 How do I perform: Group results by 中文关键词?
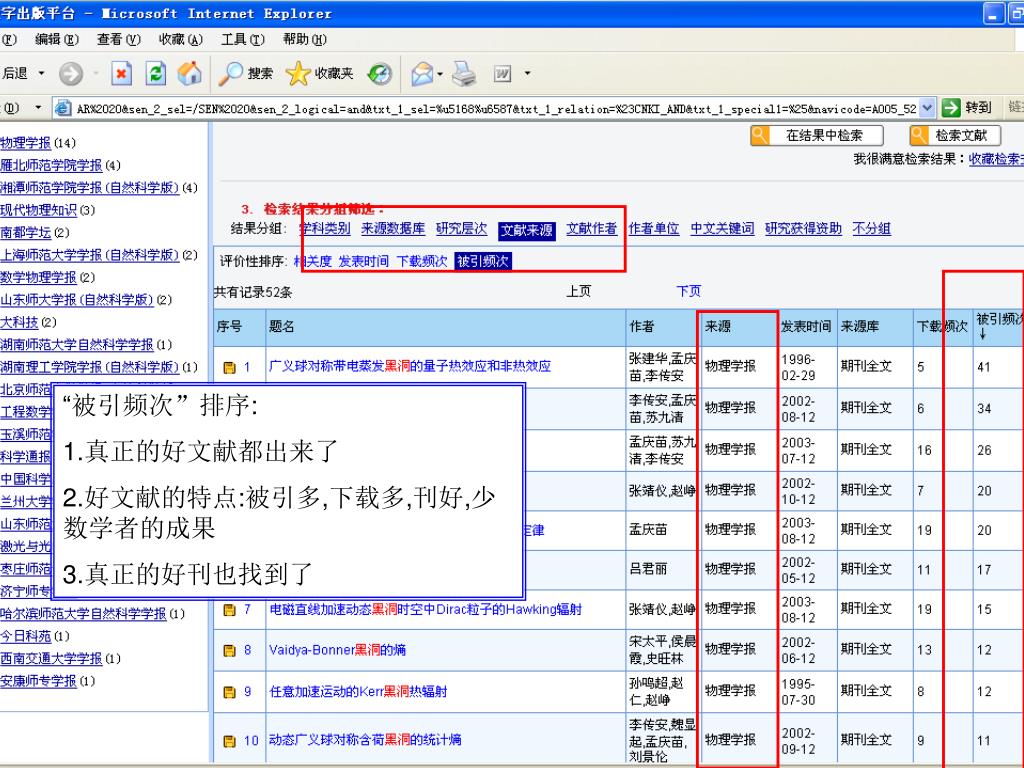722,229
